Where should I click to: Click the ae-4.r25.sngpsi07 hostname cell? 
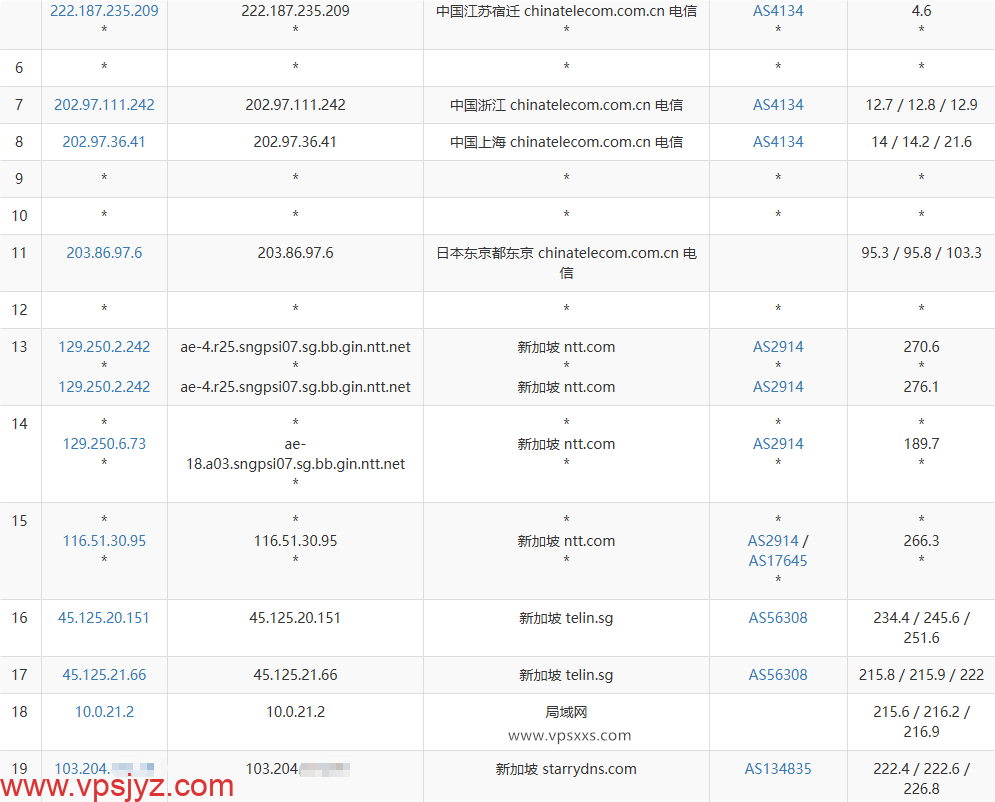pyautogui.click(x=295, y=347)
